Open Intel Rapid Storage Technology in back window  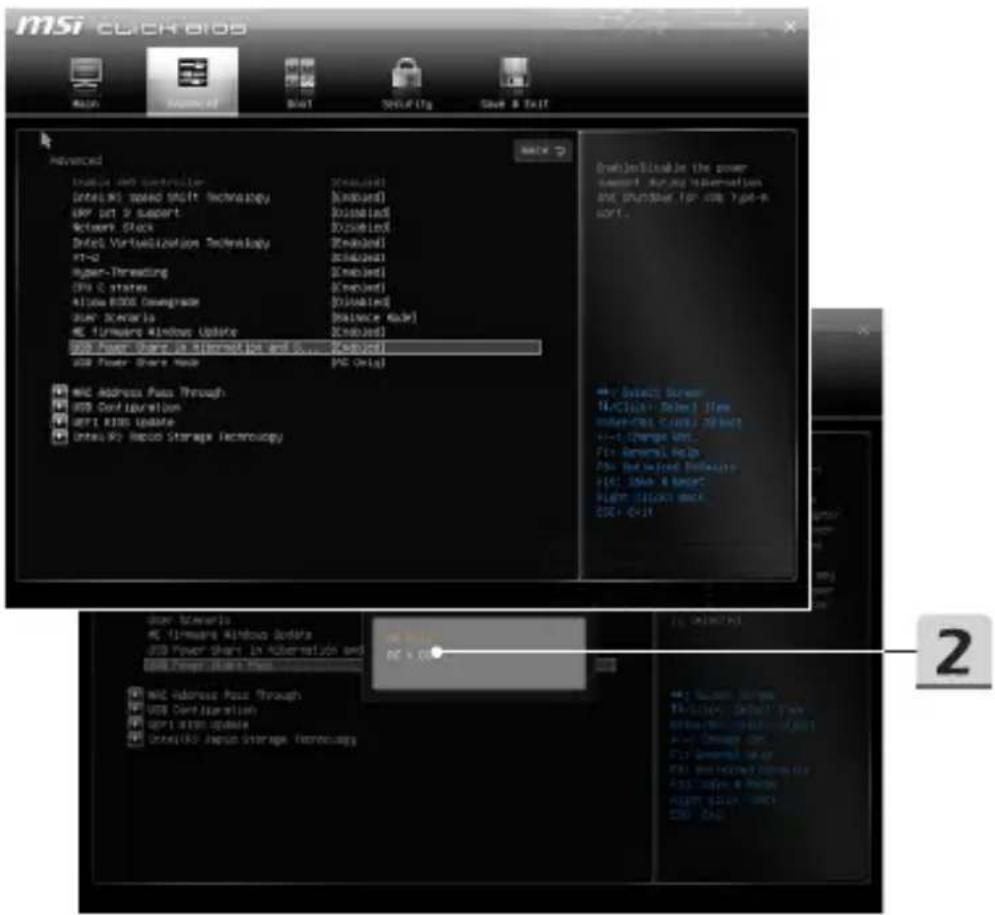pos(251,740)
